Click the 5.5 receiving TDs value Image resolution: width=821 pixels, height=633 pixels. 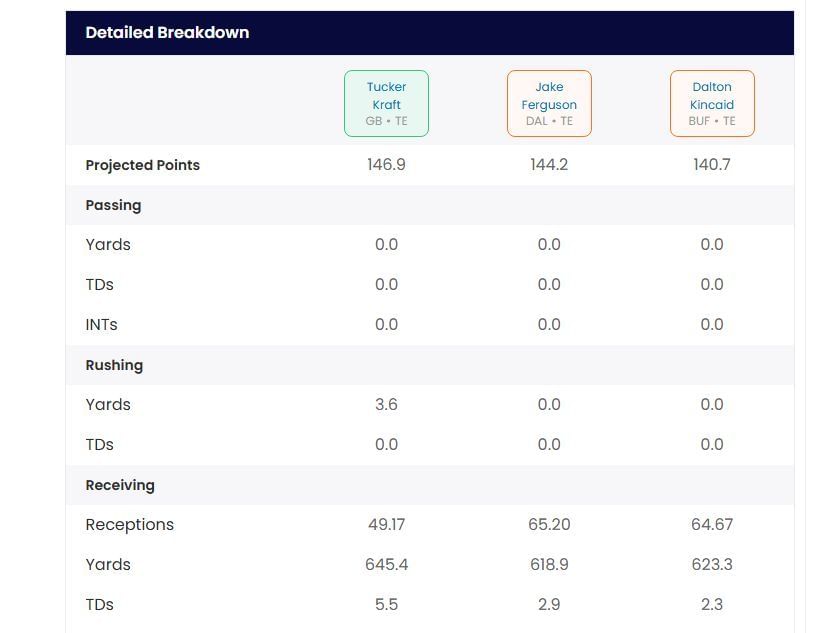(386, 605)
